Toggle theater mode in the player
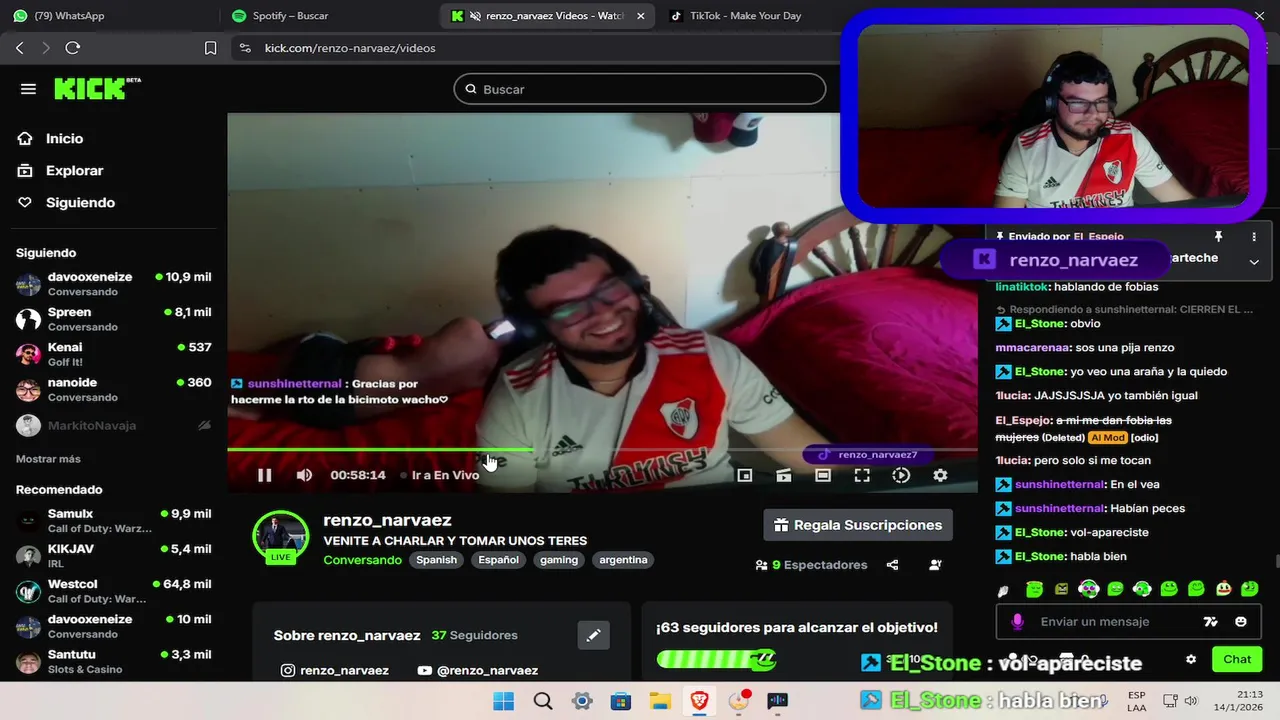 coord(823,476)
